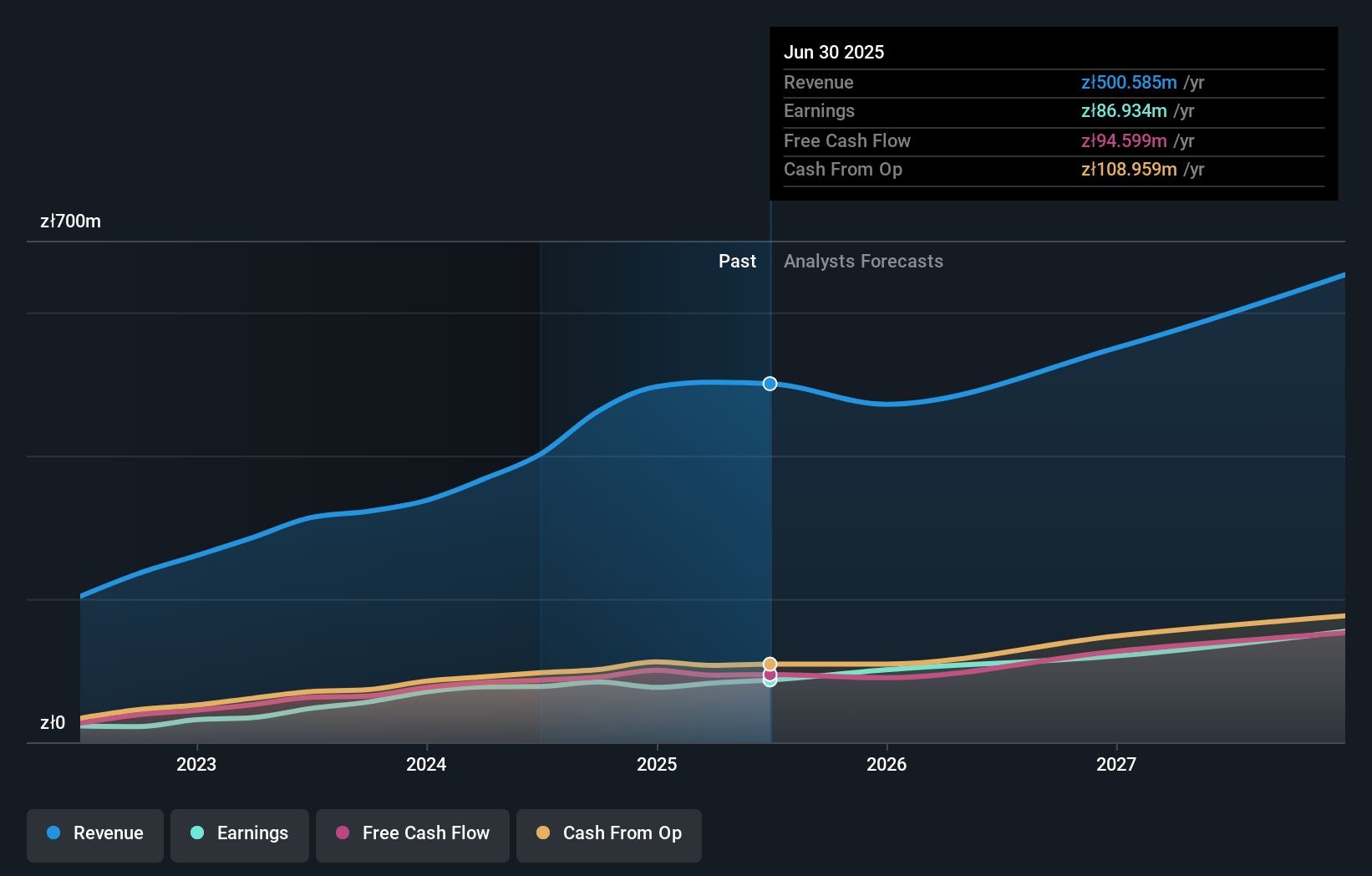Click the blue Revenue legend dot

(54, 833)
